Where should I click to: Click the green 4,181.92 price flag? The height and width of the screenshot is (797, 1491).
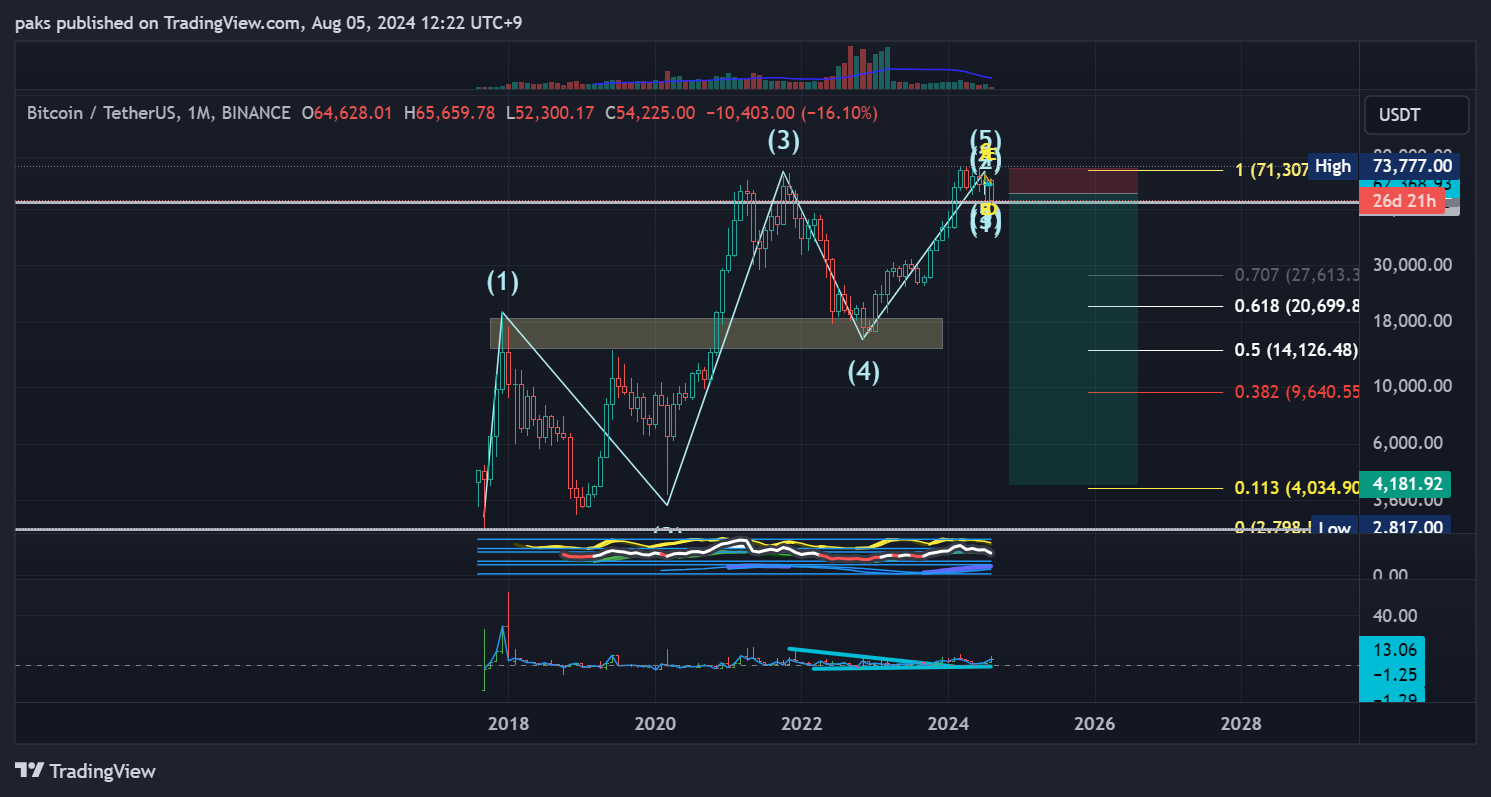(x=1406, y=483)
